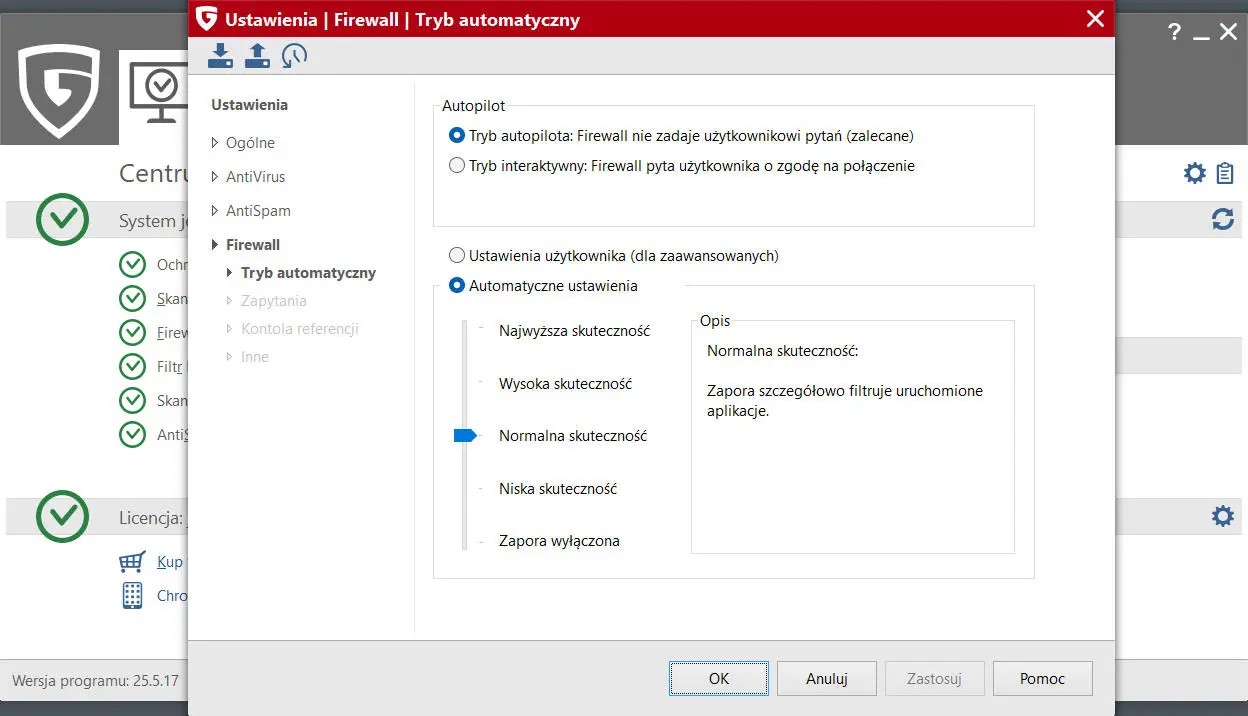This screenshot has height=716, width=1248.
Task: Click the export settings icon
Action: (x=257, y=55)
